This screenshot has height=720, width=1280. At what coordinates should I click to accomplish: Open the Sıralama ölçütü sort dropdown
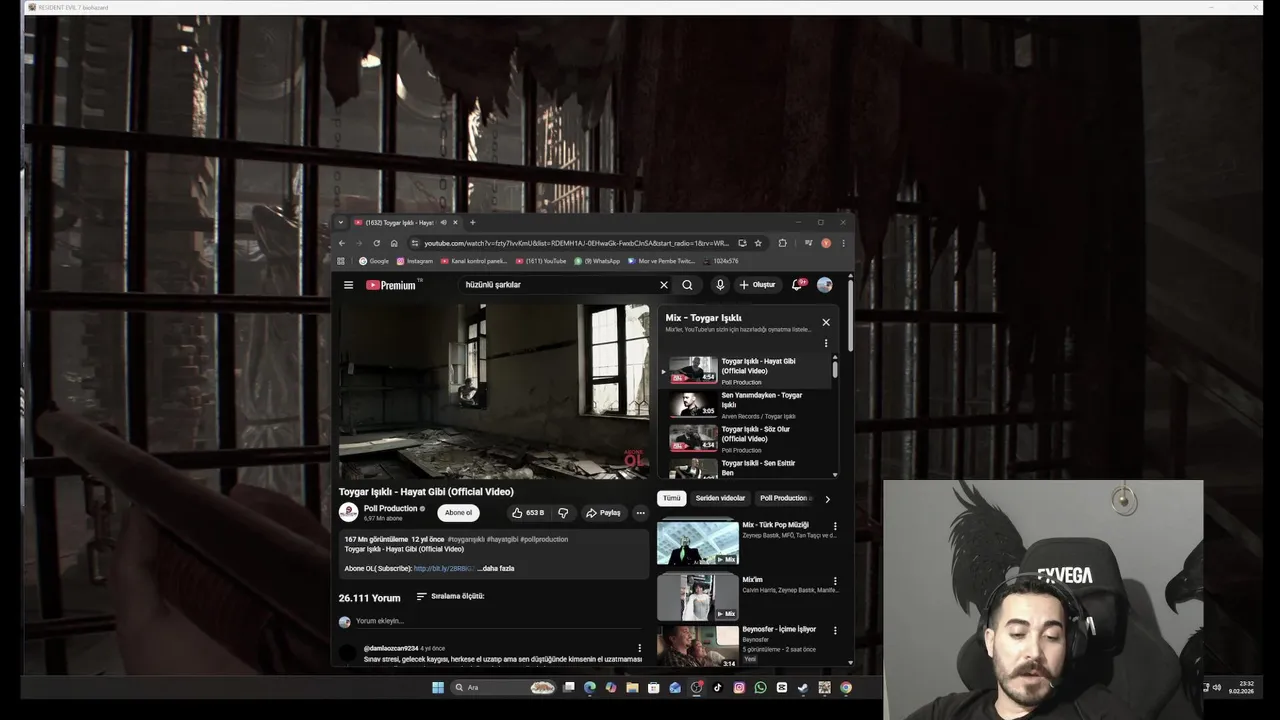coord(450,596)
